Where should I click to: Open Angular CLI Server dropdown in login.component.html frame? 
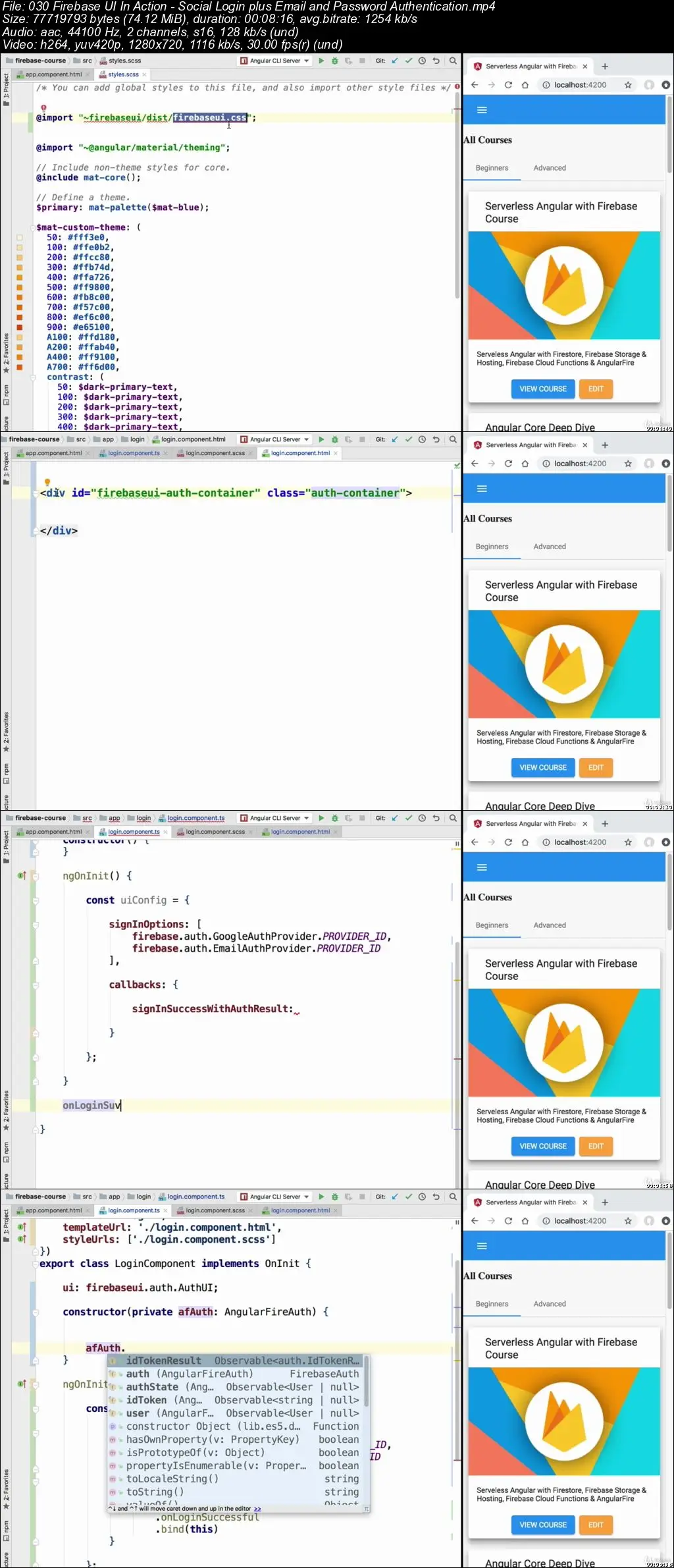274,439
